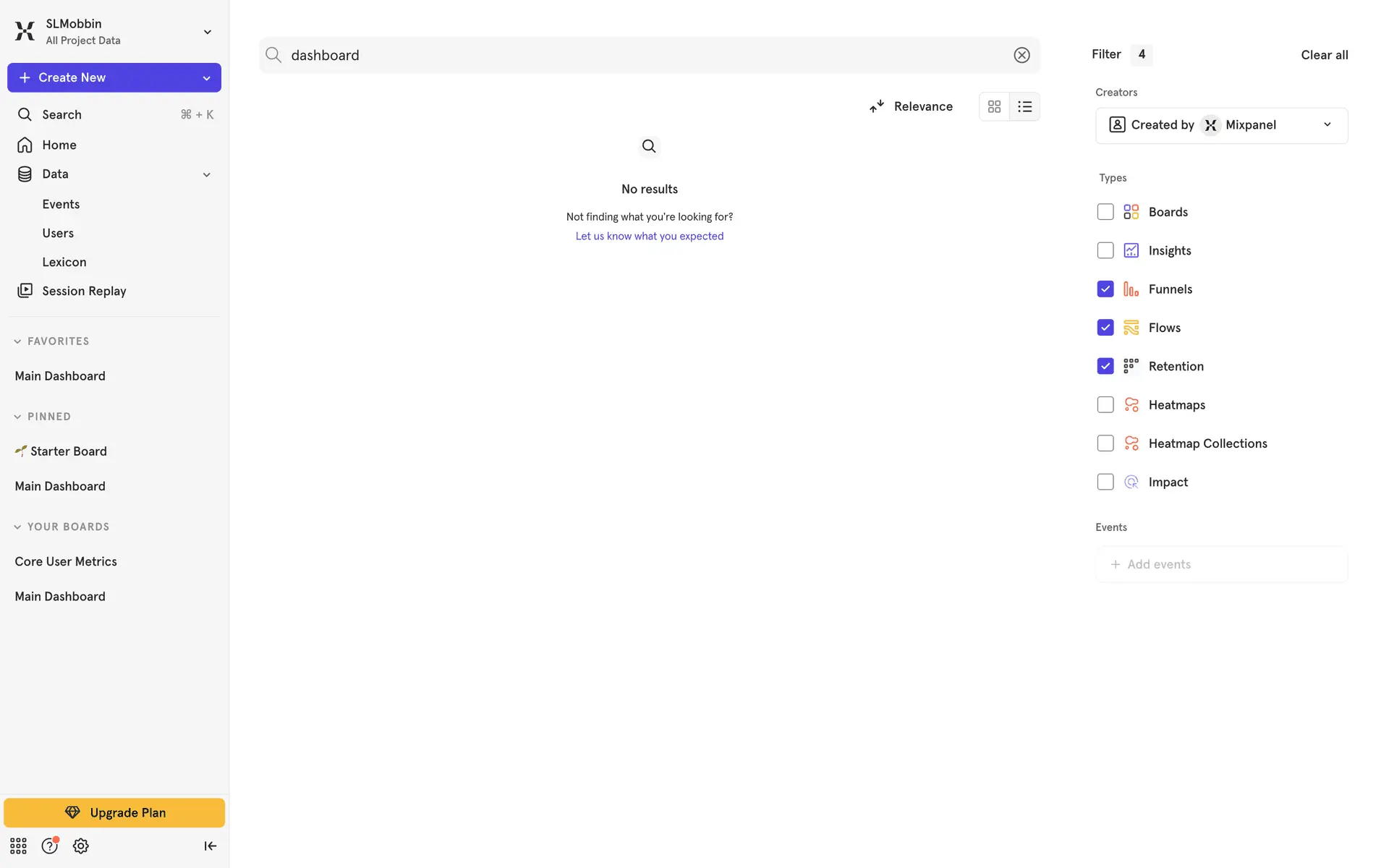Open the apps grid icon
Viewport: 1389px width, 868px height.
tap(18, 846)
